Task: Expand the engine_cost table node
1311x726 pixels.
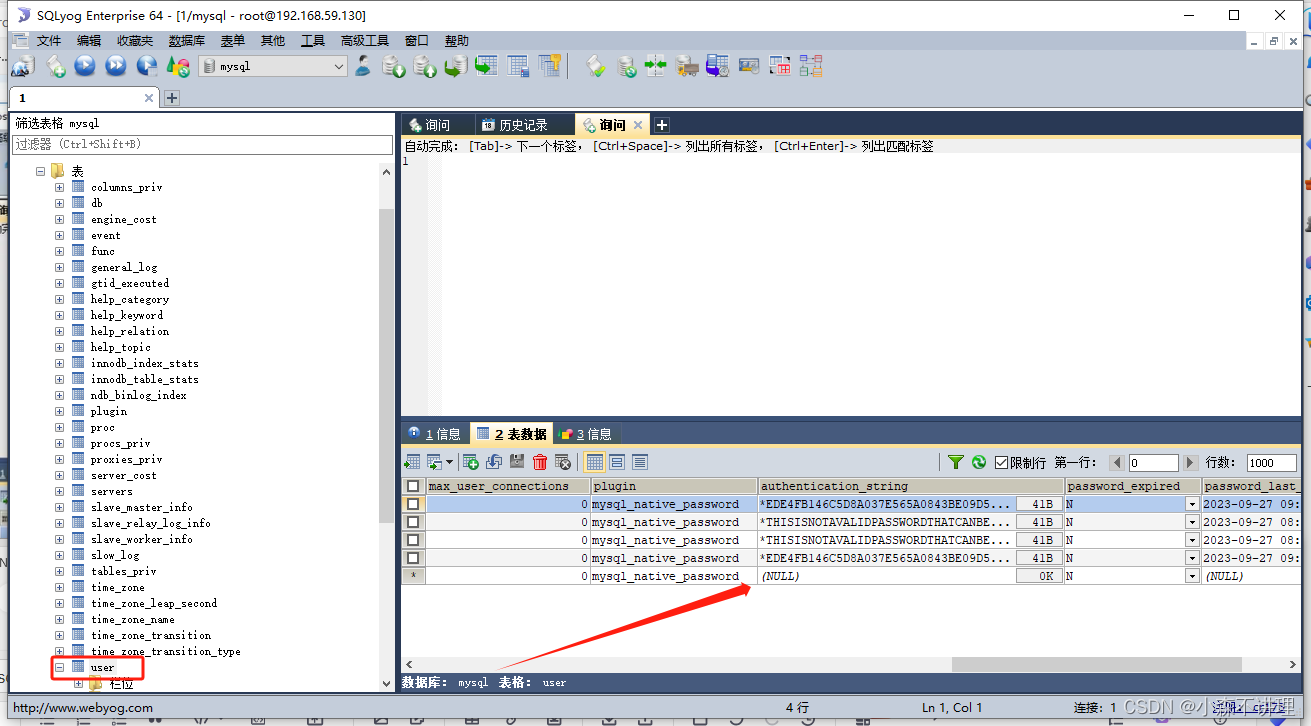Action: (59, 219)
